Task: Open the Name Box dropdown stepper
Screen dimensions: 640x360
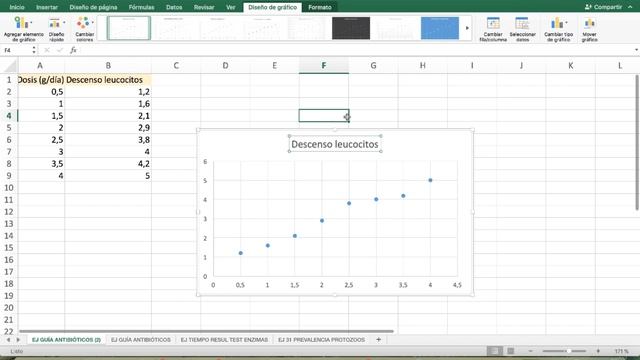Action: click(33, 50)
